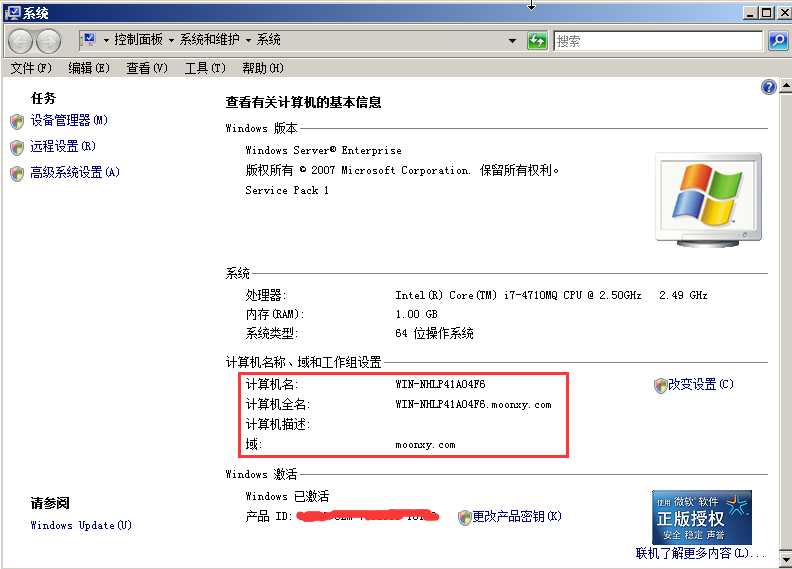Click shield icon beside 远程设置

17,147
